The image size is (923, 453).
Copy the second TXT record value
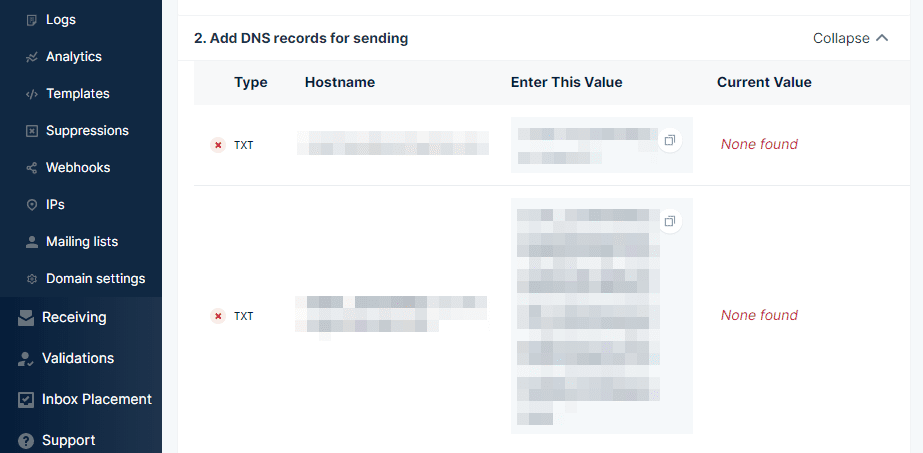click(x=670, y=221)
